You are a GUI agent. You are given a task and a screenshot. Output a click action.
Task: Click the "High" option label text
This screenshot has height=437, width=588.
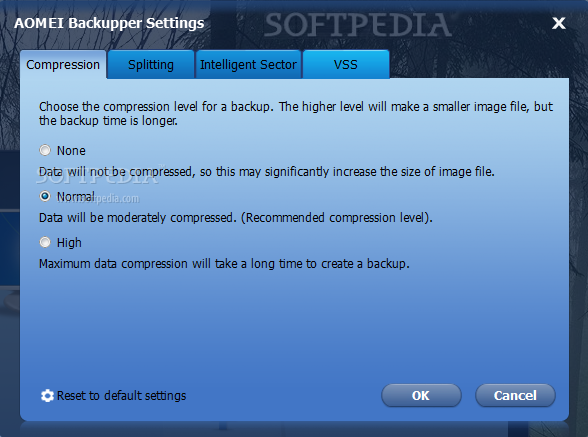point(69,243)
